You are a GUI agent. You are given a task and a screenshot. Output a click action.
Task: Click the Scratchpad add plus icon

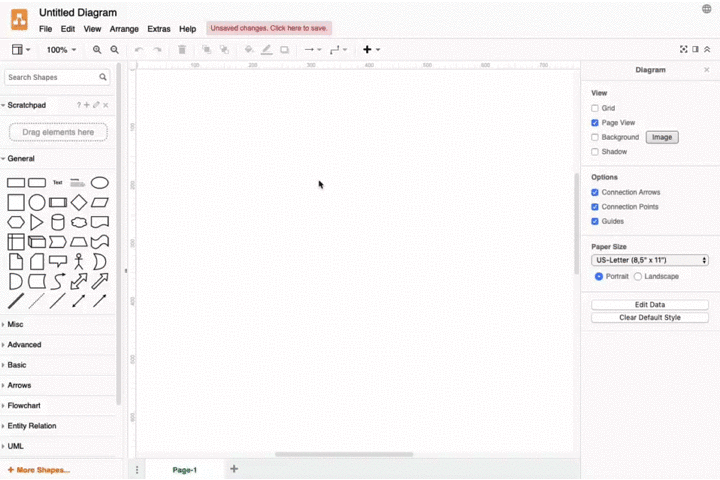(87, 105)
